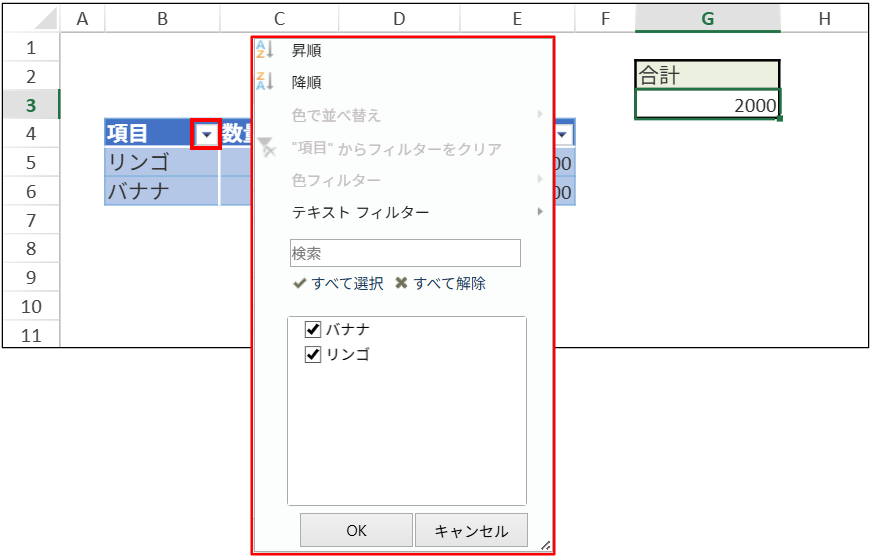The height and width of the screenshot is (556, 872).
Task: Open the rightmost table column filter dropdown
Action: (562, 135)
